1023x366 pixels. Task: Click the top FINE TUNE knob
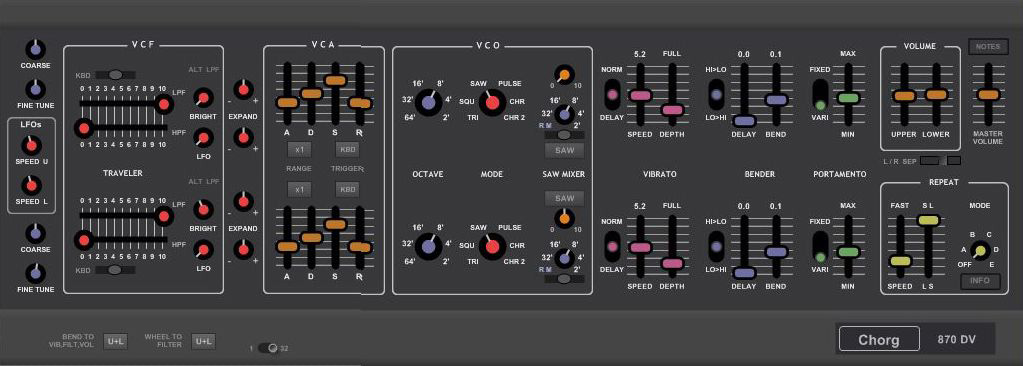coord(35,89)
